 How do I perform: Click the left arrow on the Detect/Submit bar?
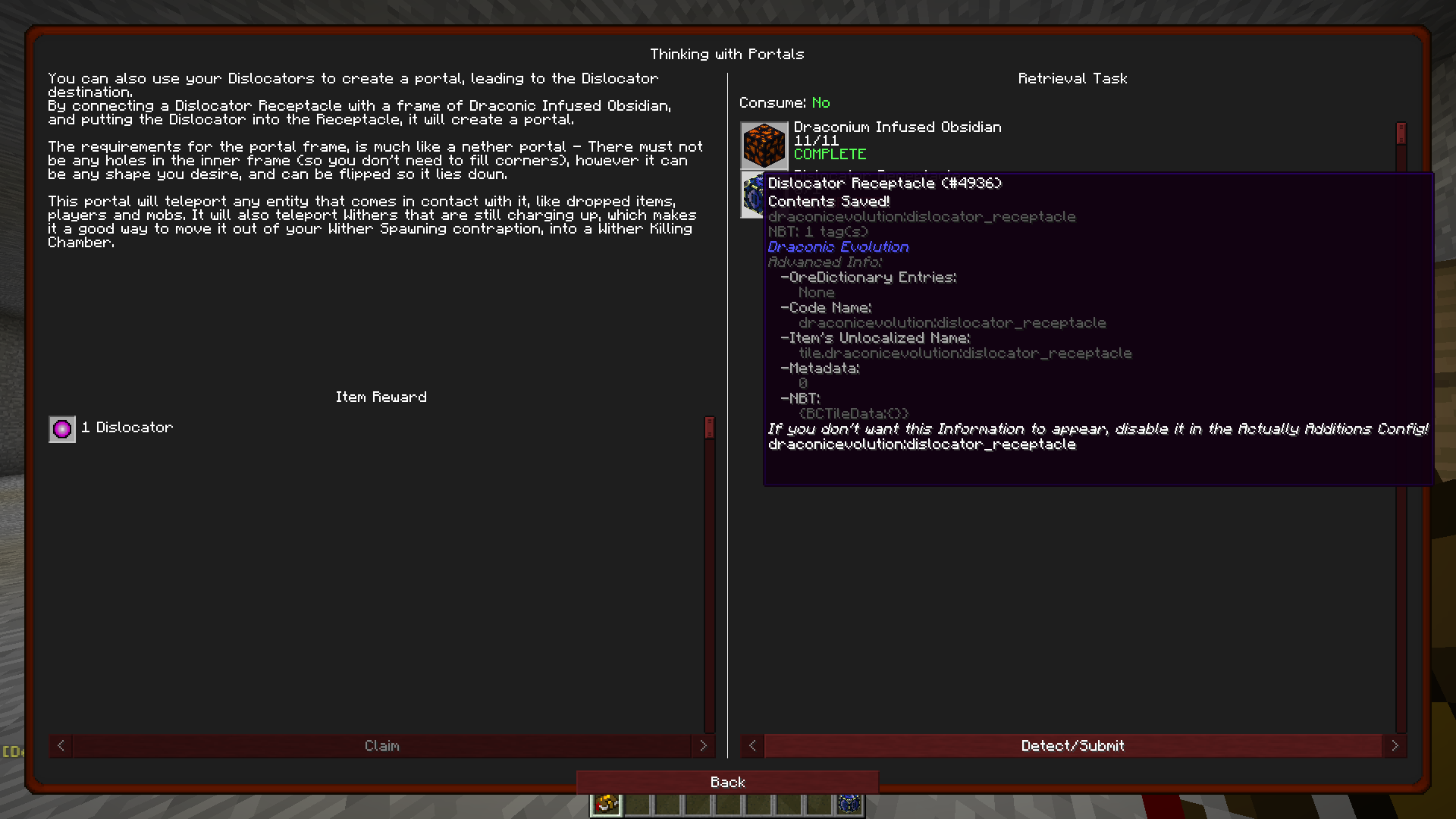(x=752, y=745)
